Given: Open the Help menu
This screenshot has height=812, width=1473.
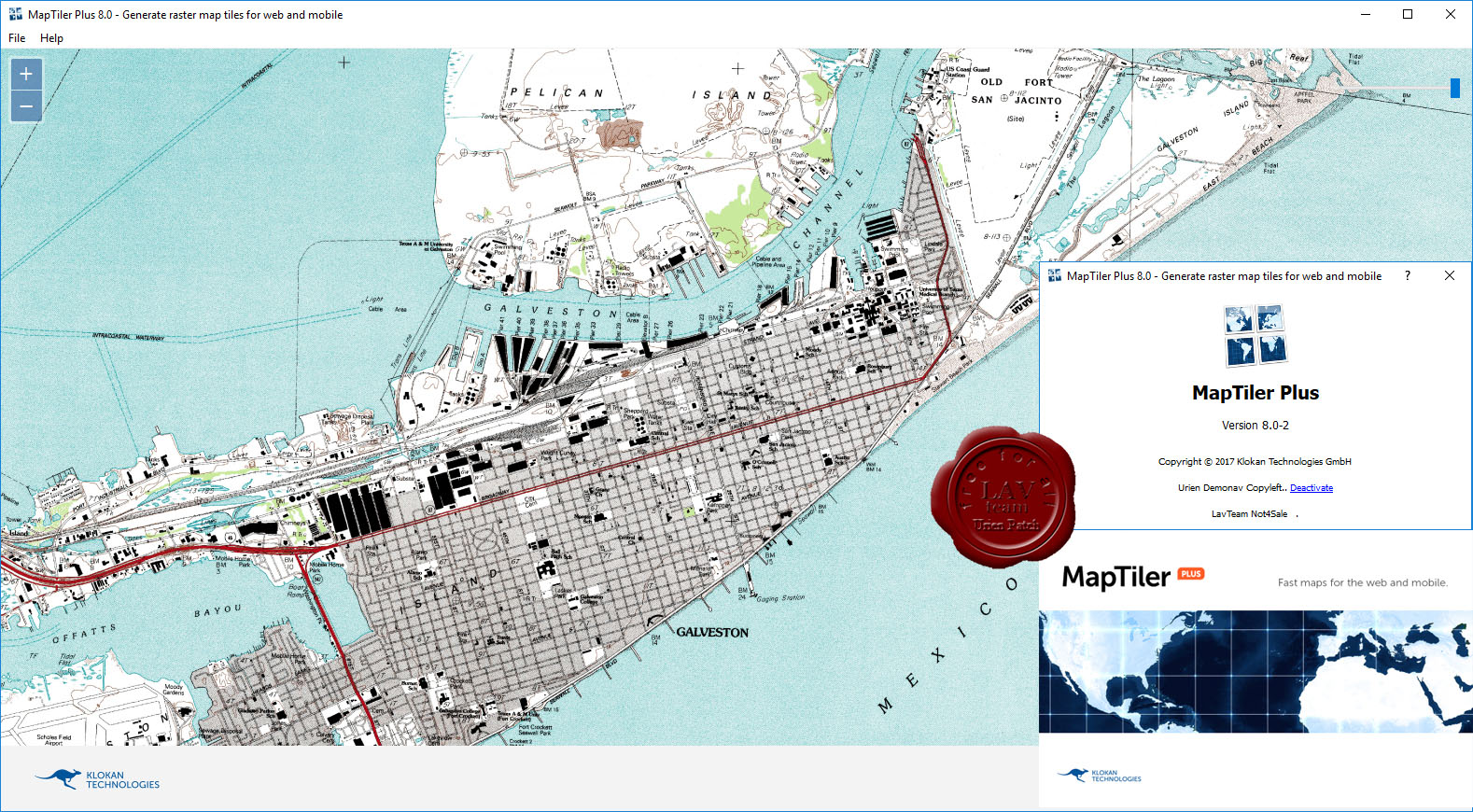Looking at the screenshot, I should tap(51, 38).
